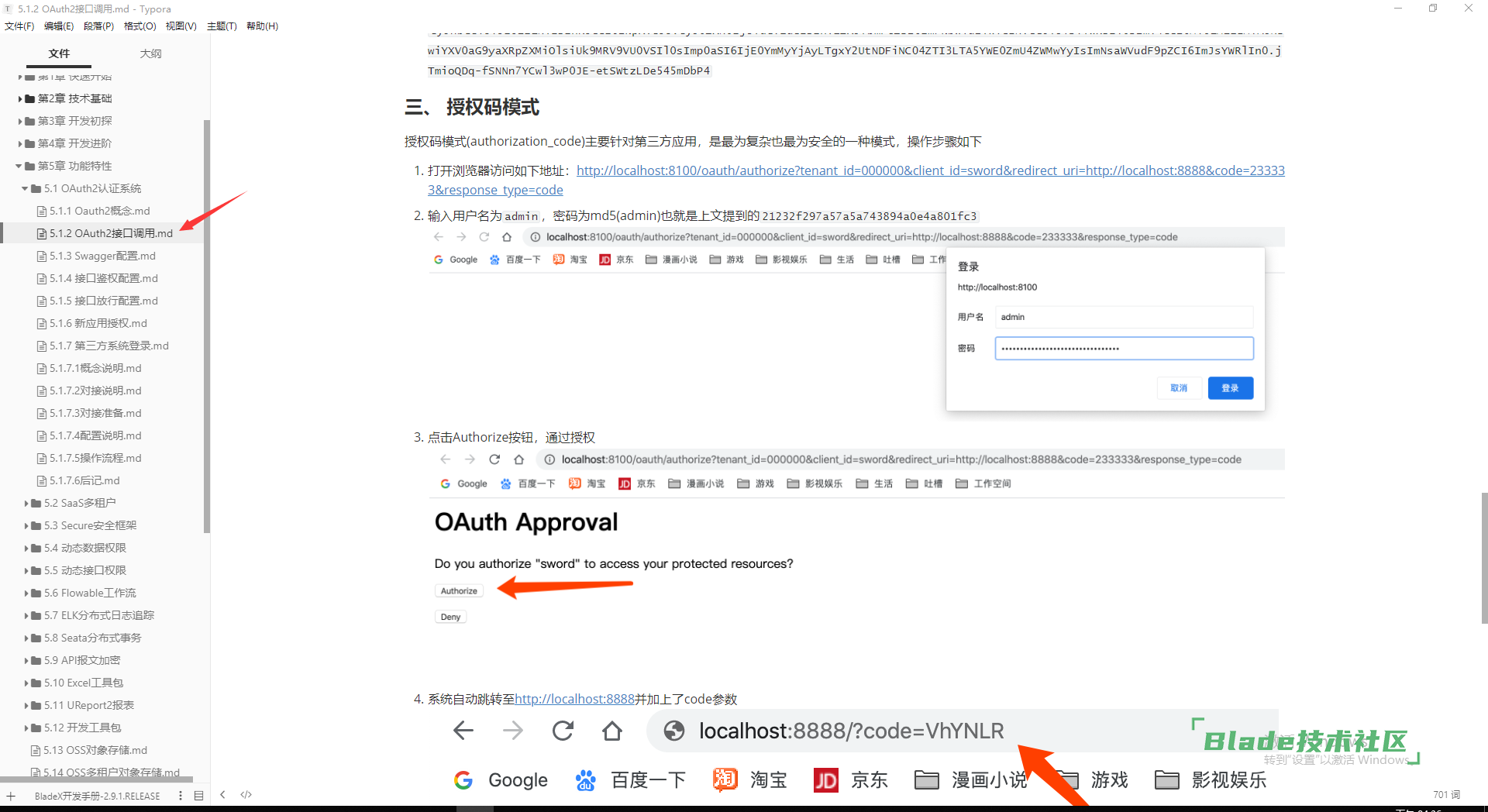Expand the 5.4 动态数据权限 folder
This screenshot has width=1488, height=812.
click(x=26, y=548)
